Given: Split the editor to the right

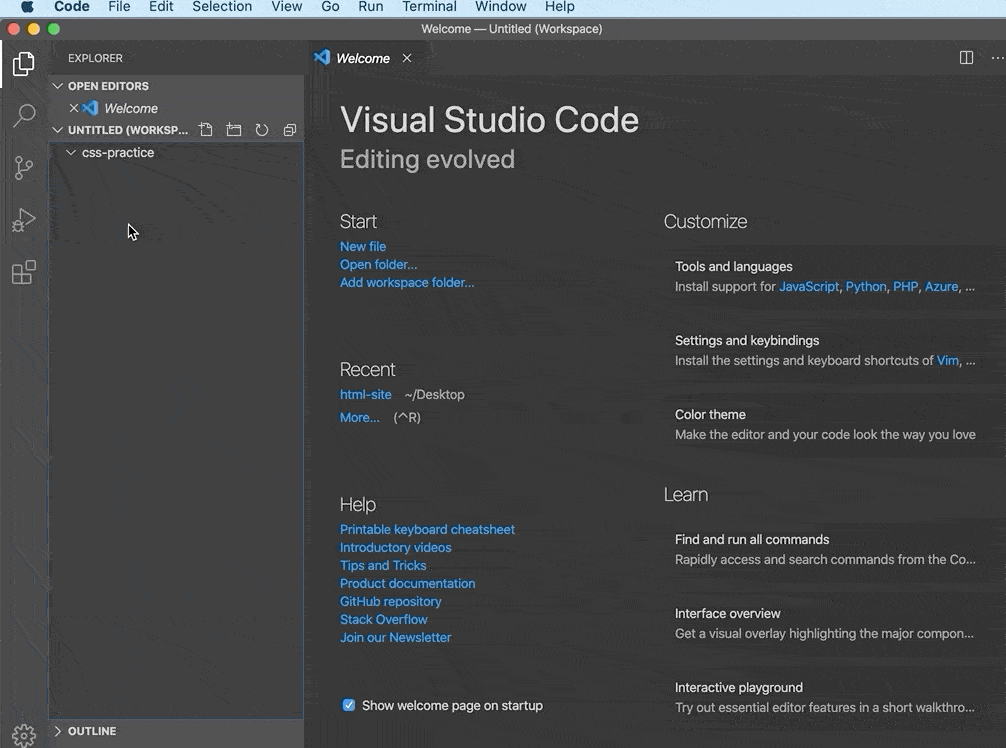Looking at the screenshot, I should [x=966, y=58].
